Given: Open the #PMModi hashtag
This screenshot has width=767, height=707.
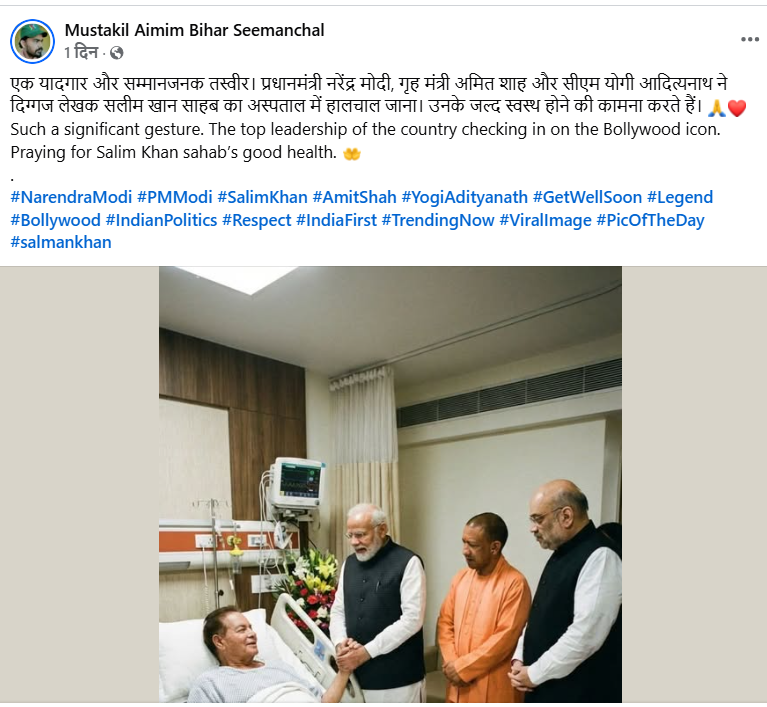Looking at the screenshot, I should coord(175,197).
